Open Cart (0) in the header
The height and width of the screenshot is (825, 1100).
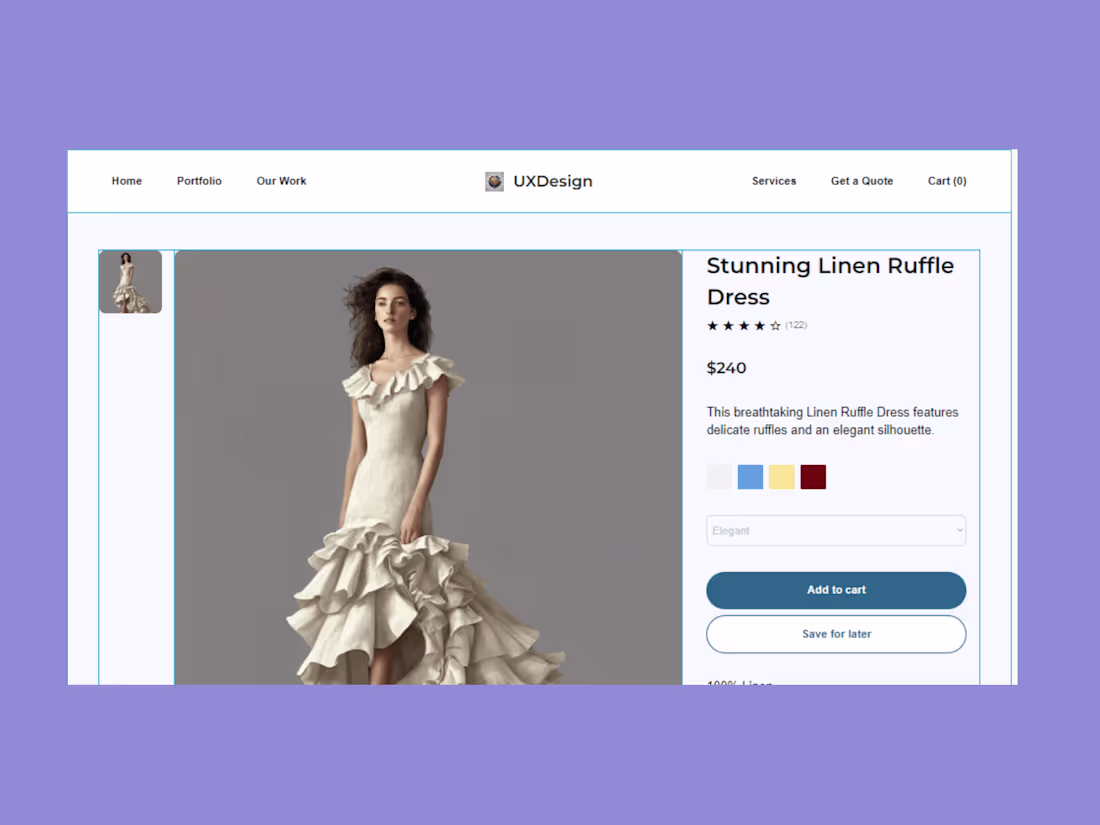click(946, 181)
